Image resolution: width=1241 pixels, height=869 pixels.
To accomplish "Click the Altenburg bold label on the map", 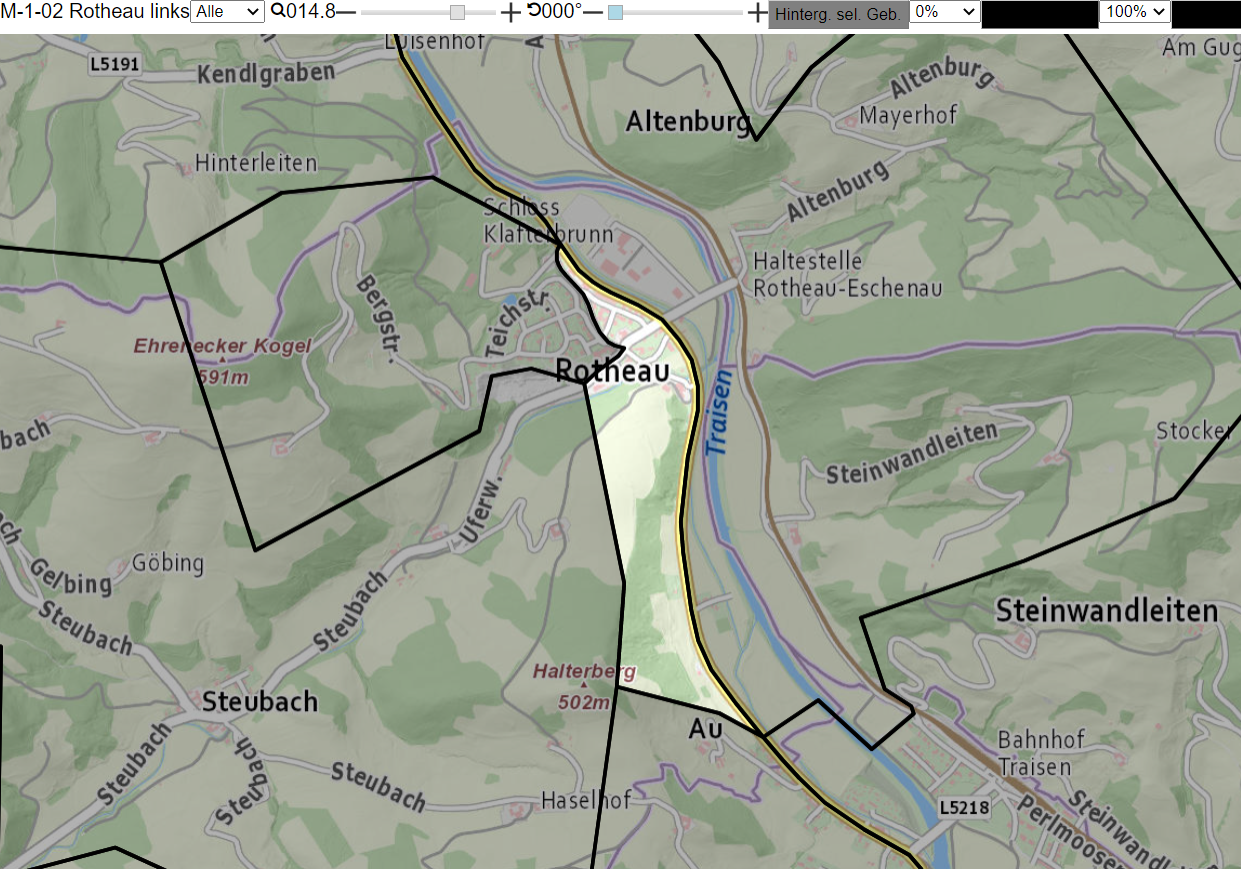I will [688, 122].
